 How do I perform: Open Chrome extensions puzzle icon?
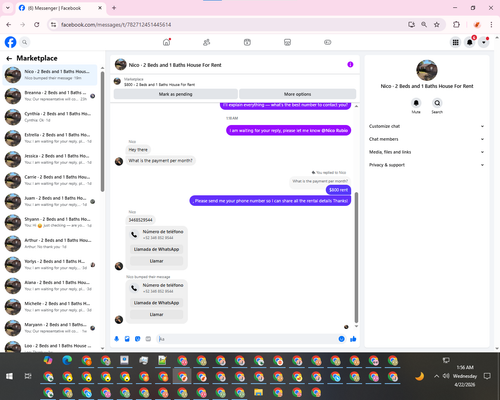pyautogui.click(x=456, y=25)
